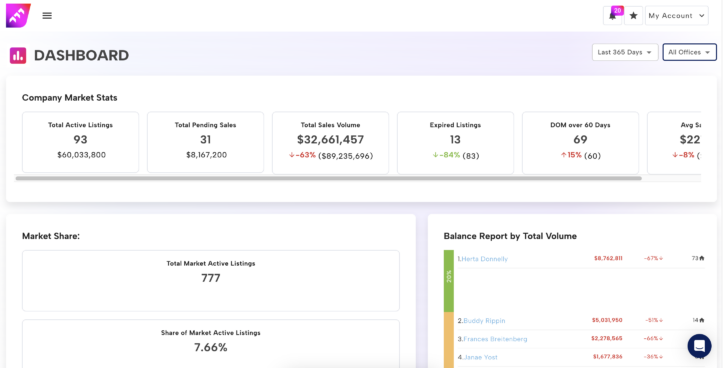
Task: Click the Dashboard bar chart icon
Action: coord(18,55)
